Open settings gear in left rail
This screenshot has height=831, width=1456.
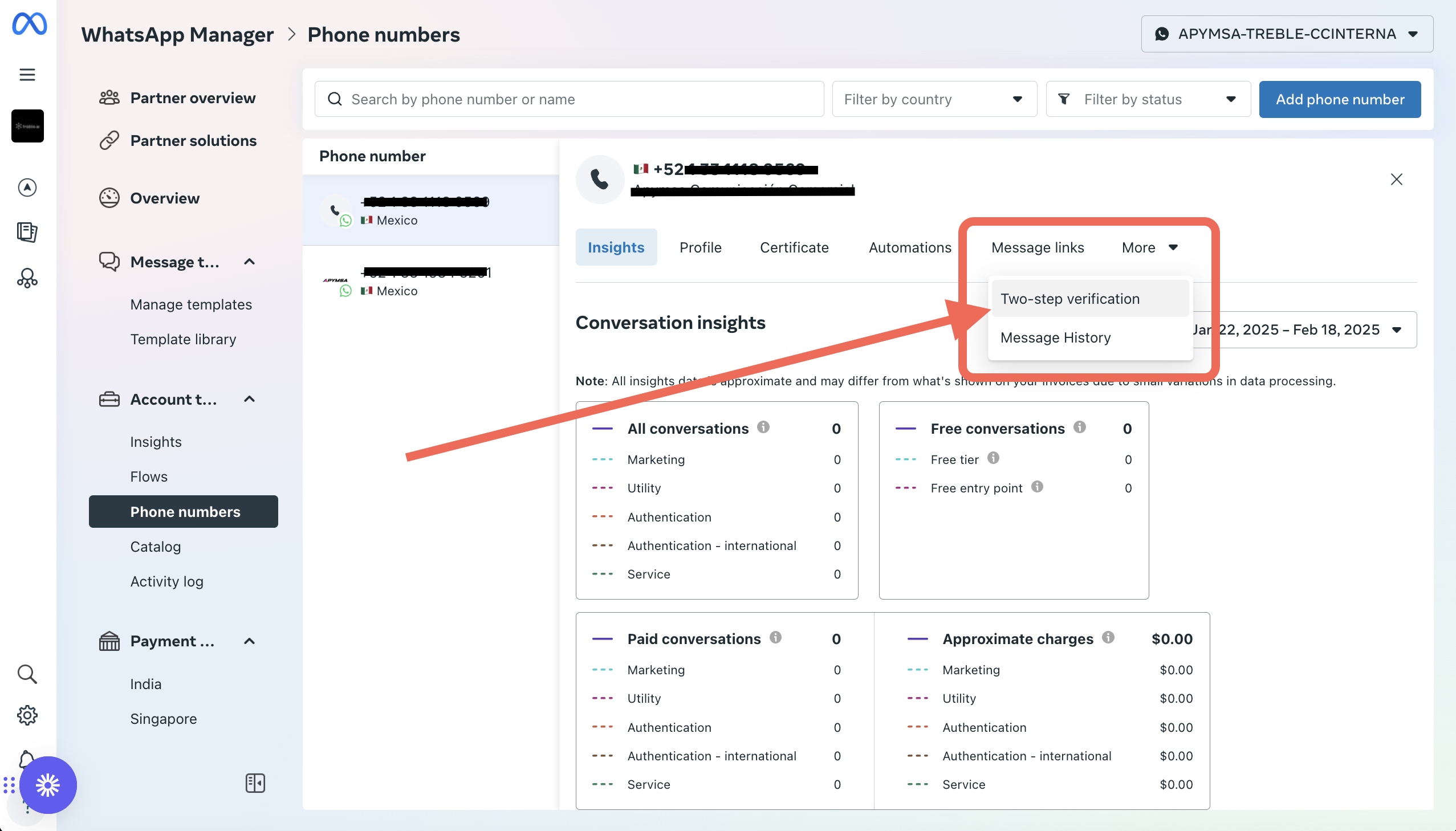(27, 715)
